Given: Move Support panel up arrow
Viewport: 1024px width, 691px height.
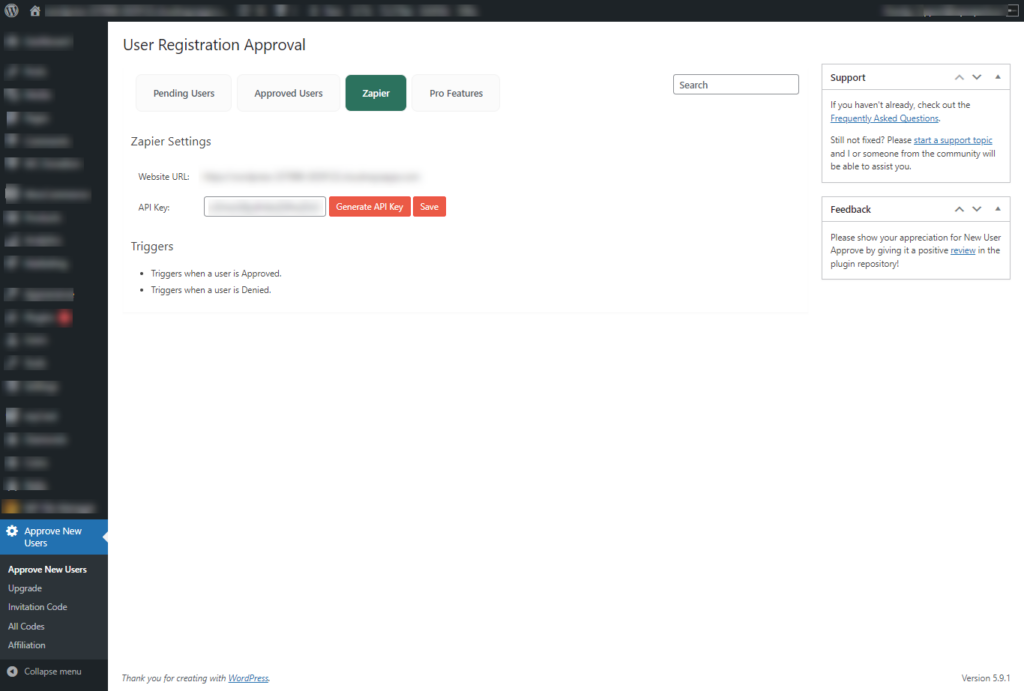Looking at the screenshot, I should pos(959,77).
